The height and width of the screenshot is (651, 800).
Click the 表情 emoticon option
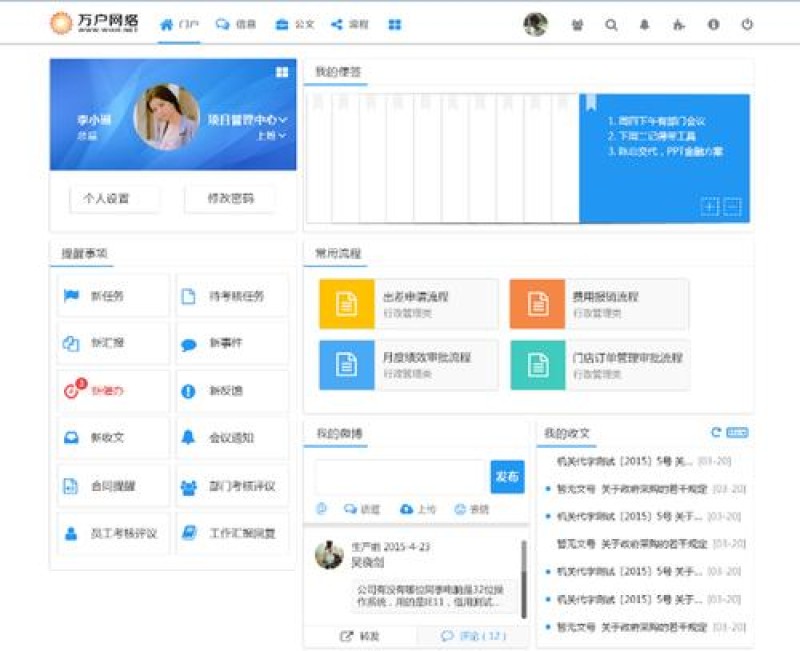[x=472, y=509]
